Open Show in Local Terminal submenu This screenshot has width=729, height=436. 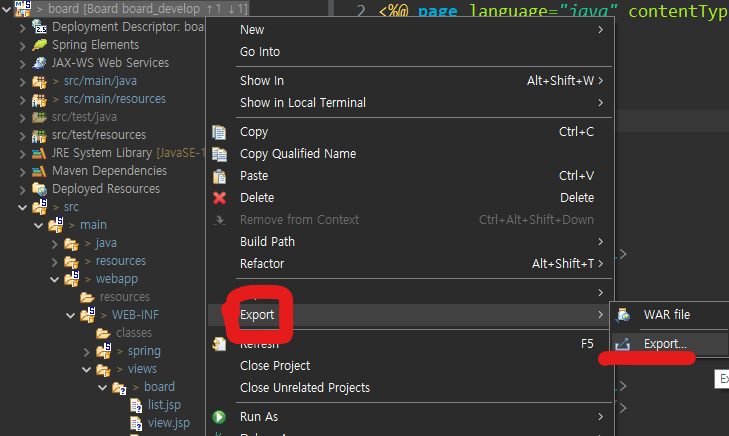click(x=411, y=103)
